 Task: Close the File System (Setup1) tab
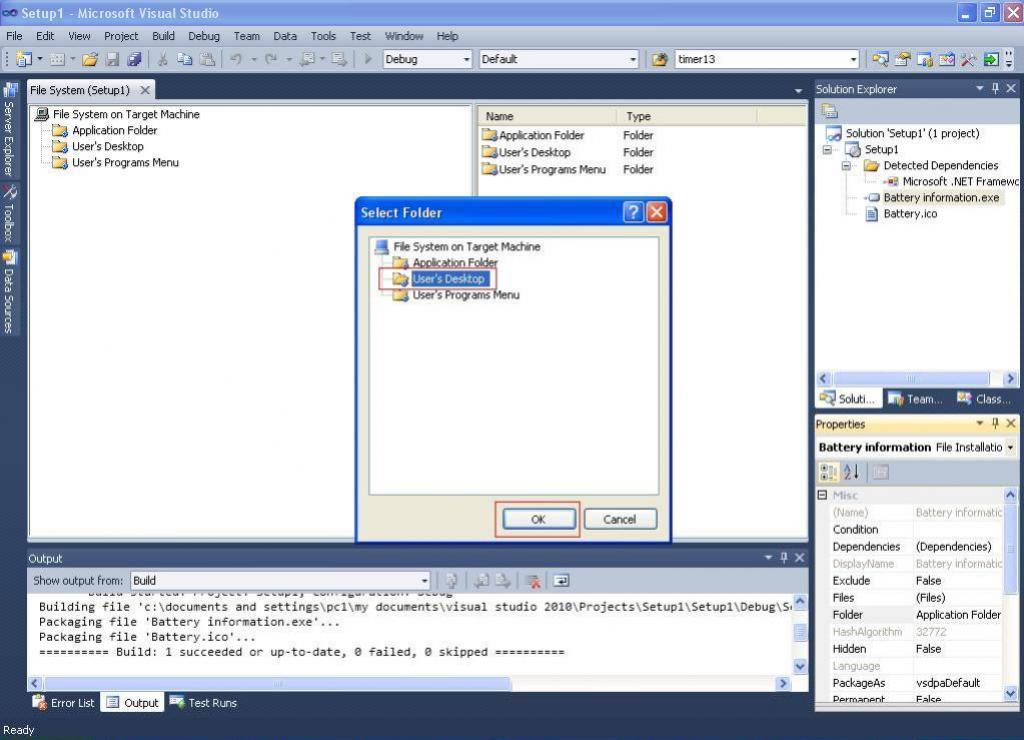tap(146, 90)
